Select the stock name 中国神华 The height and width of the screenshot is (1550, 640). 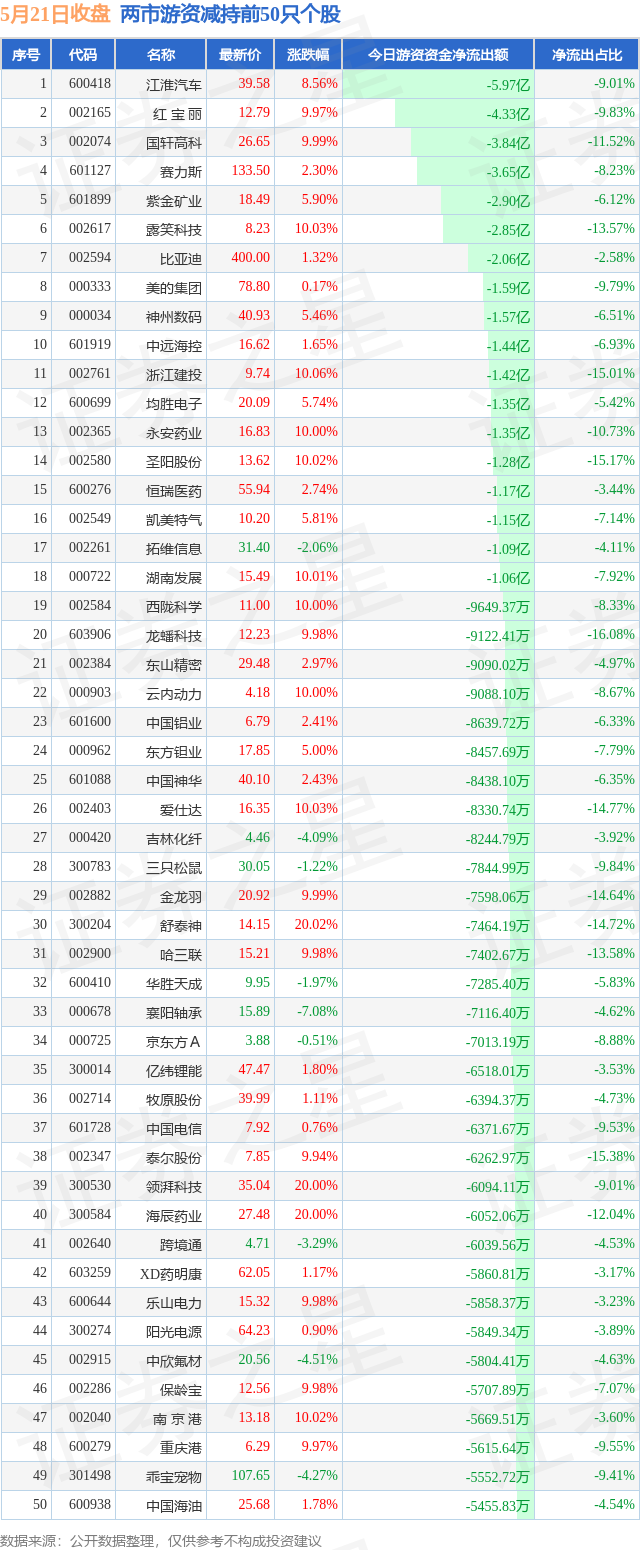pos(174,780)
